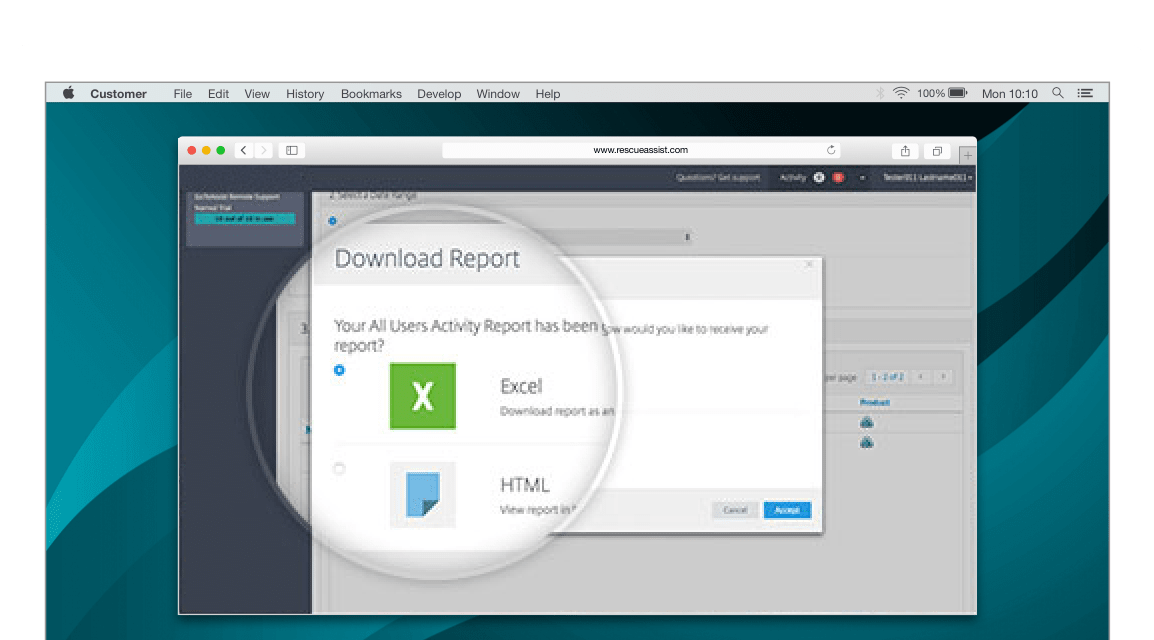Click the reload page icon in address bar
Image resolution: width=1154 pixels, height=640 pixels.
831,150
